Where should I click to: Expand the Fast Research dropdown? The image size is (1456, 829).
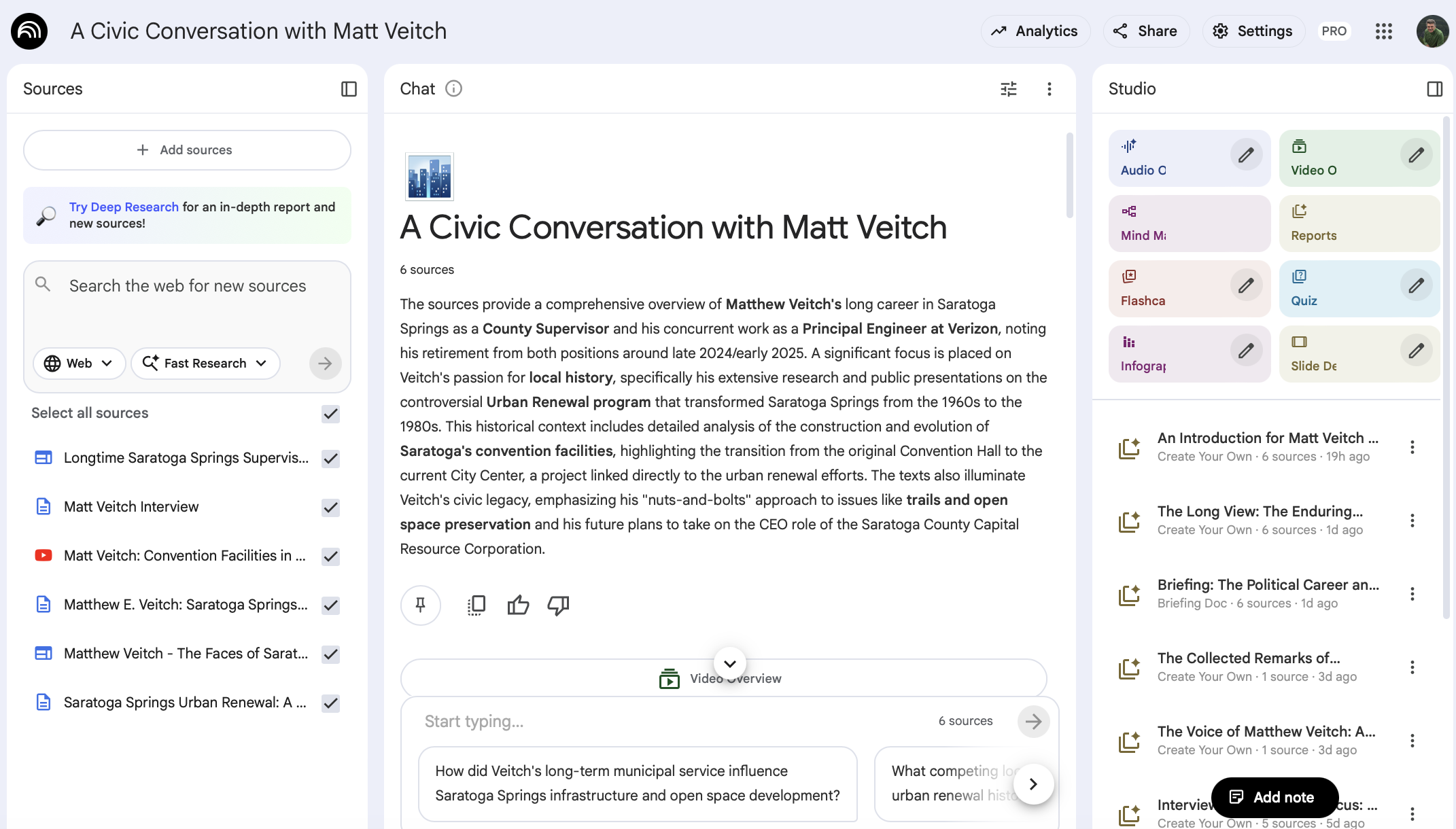click(205, 364)
